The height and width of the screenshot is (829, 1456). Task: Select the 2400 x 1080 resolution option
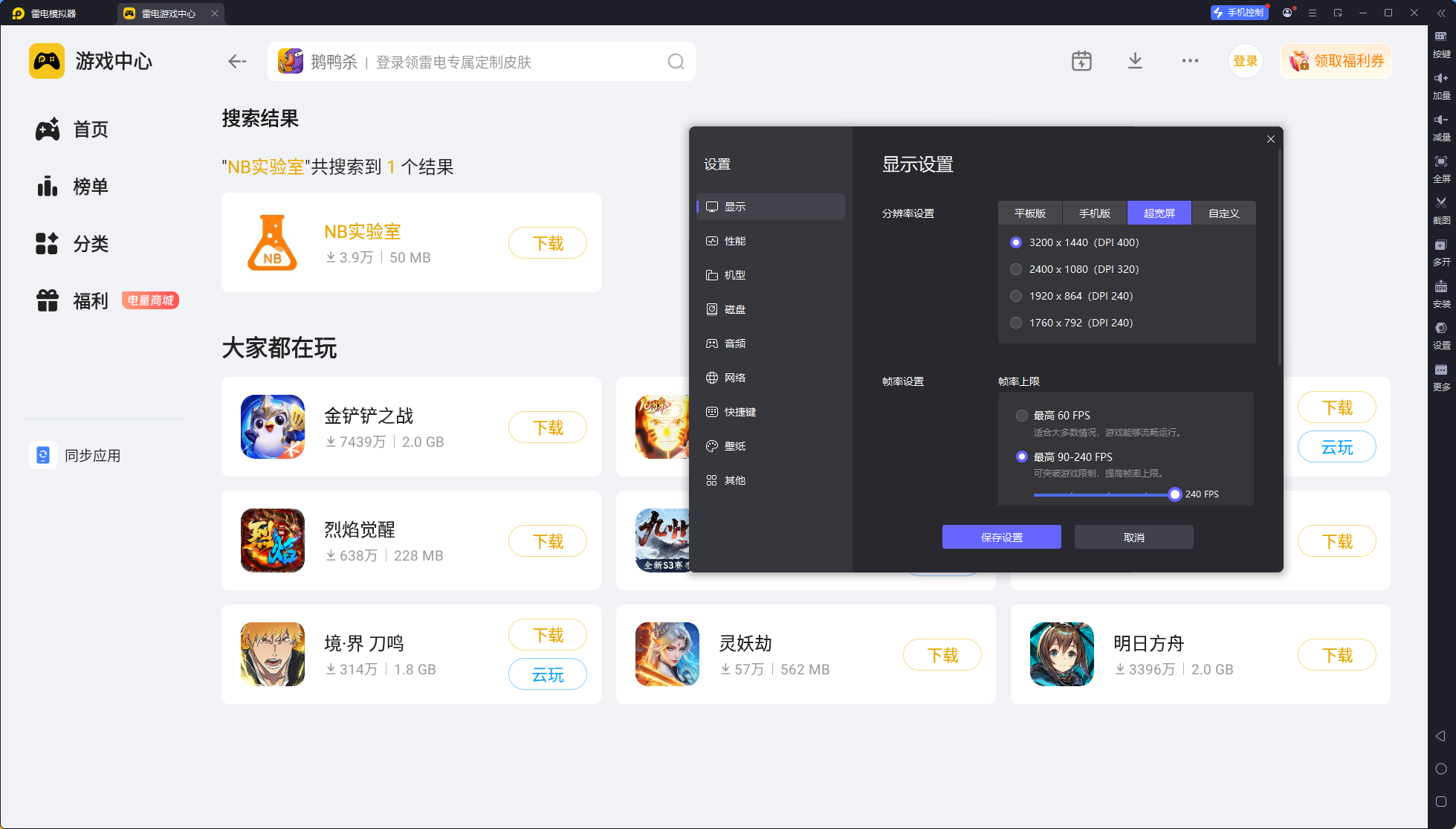[x=1016, y=269]
